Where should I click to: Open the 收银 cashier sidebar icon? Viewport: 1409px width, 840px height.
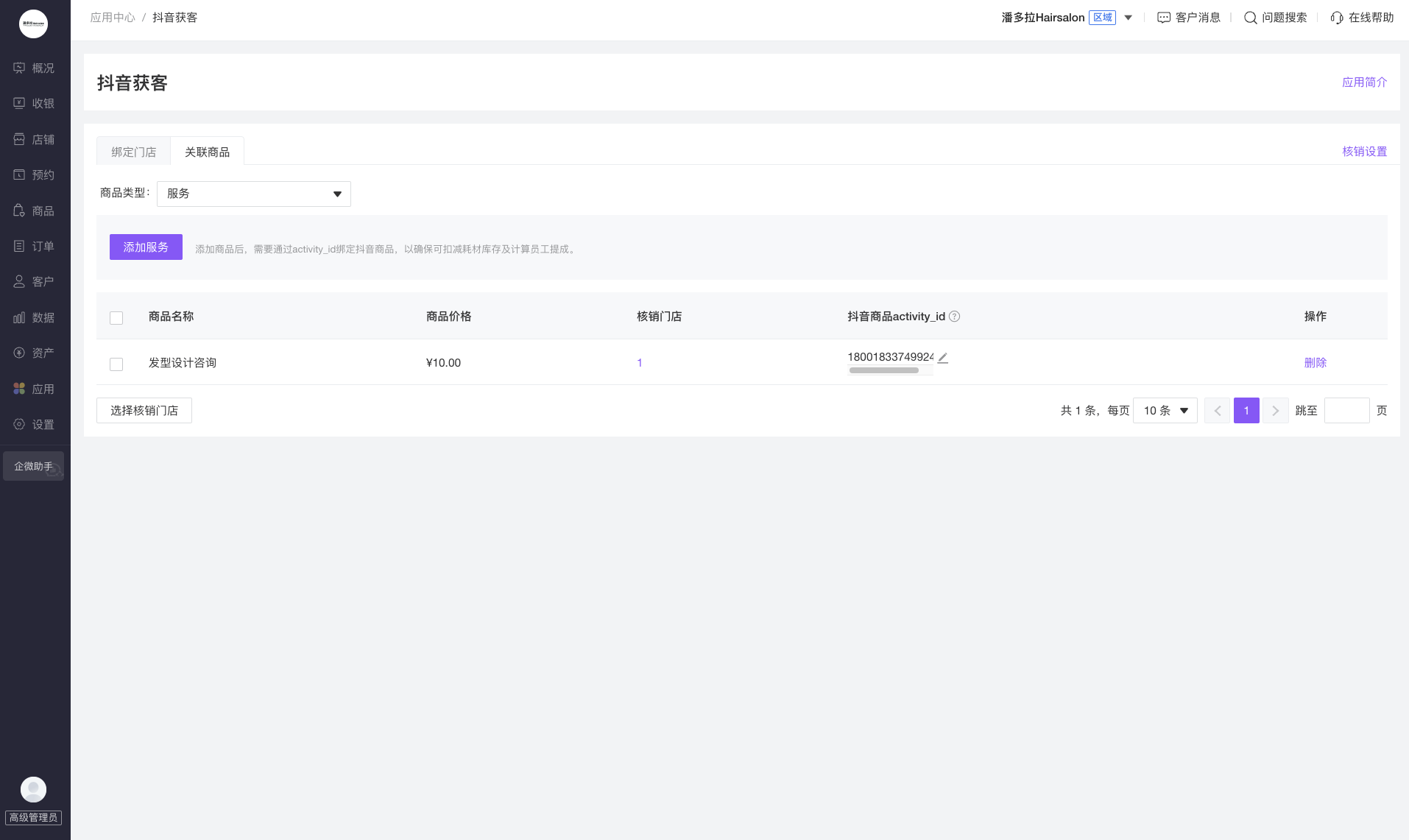tap(19, 103)
